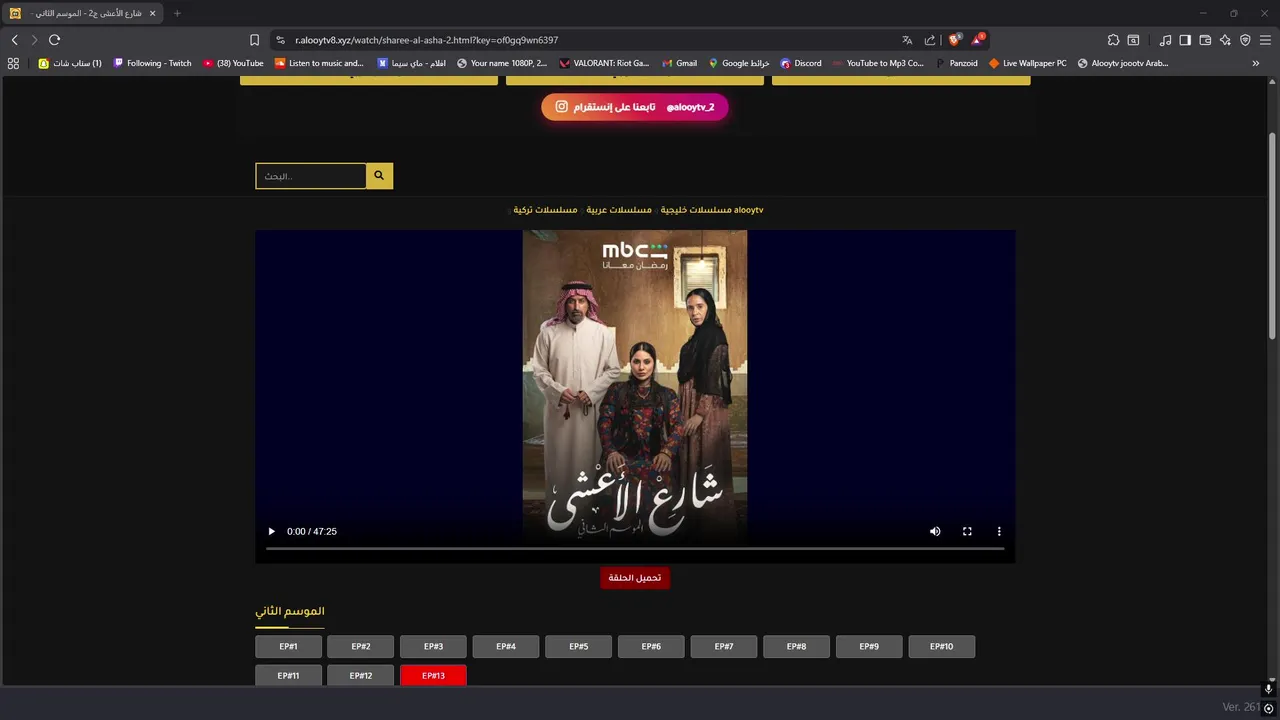Select the highlighted episode EP#13

coord(433,676)
